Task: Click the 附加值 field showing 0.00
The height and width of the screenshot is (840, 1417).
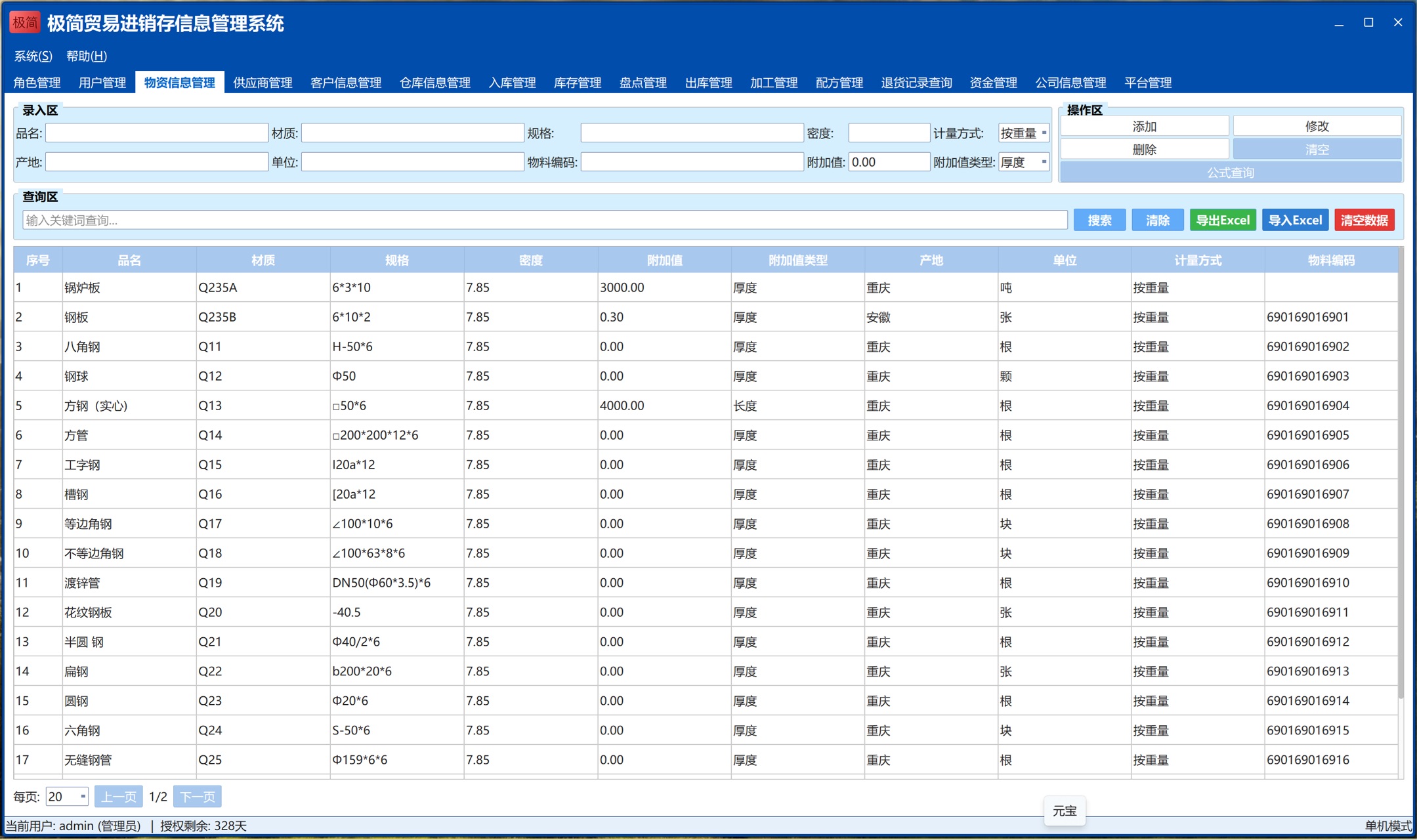Action: (x=889, y=162)
